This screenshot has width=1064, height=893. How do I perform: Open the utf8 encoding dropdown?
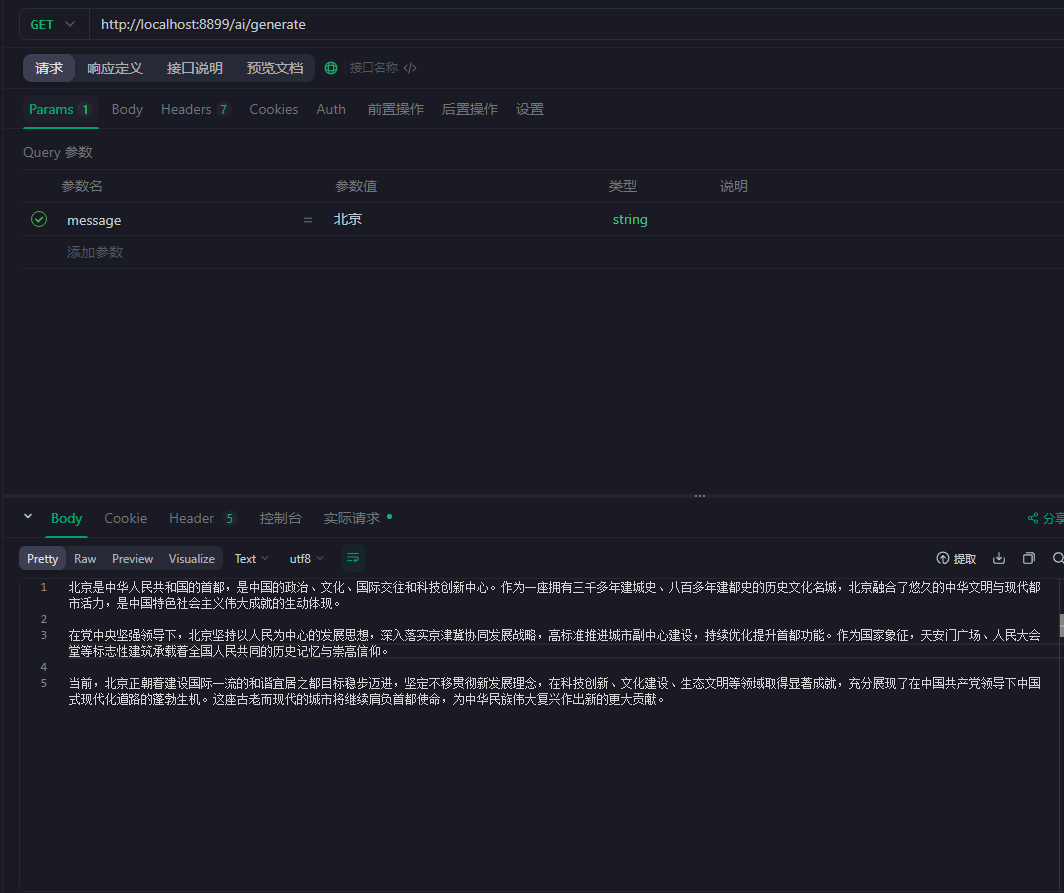tap(306, 558)
